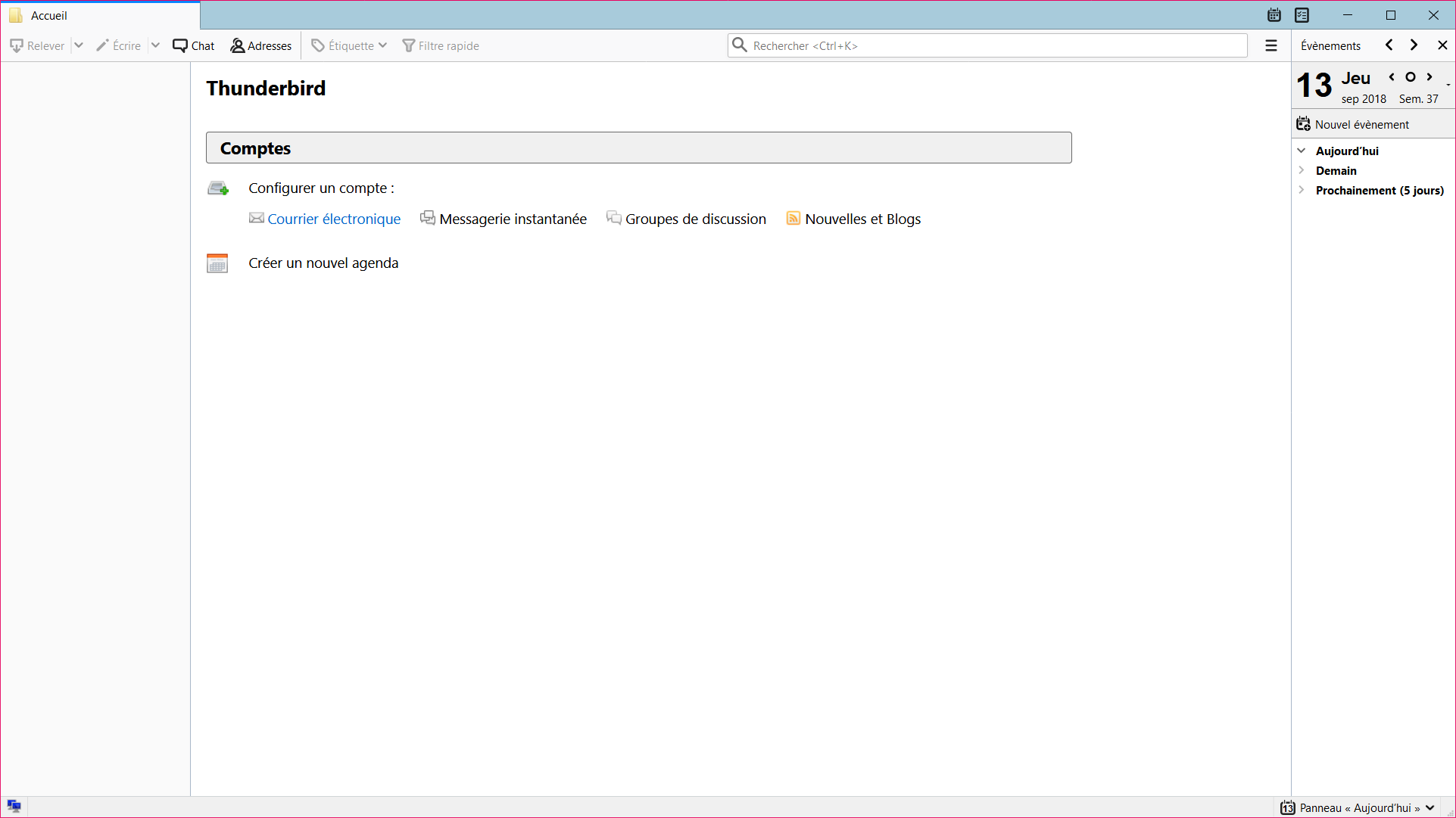Click the sep 2018 date label
Screen dimensions: 1456x818
pos(1364,99)
